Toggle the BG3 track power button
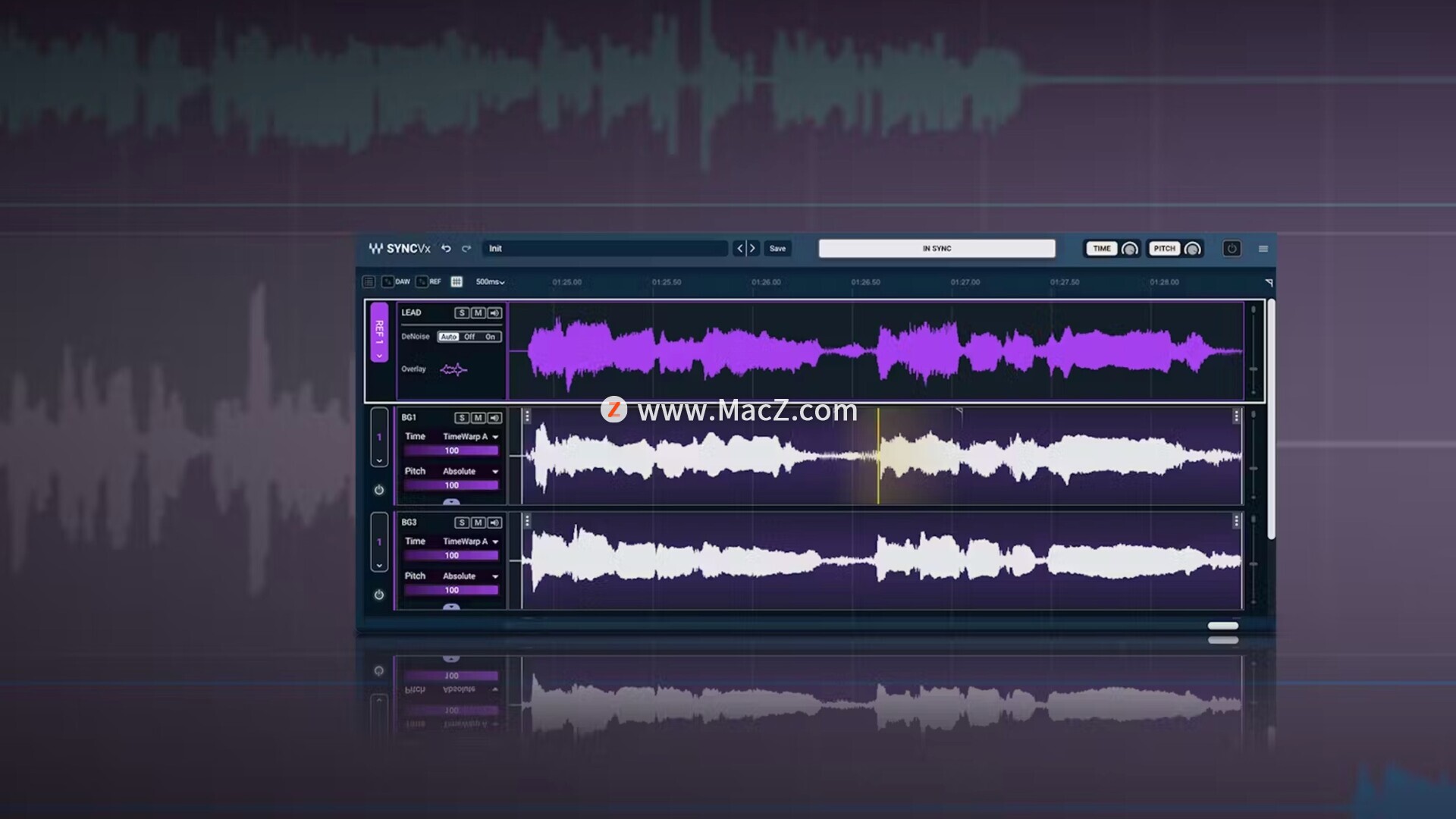 (379, 595)
